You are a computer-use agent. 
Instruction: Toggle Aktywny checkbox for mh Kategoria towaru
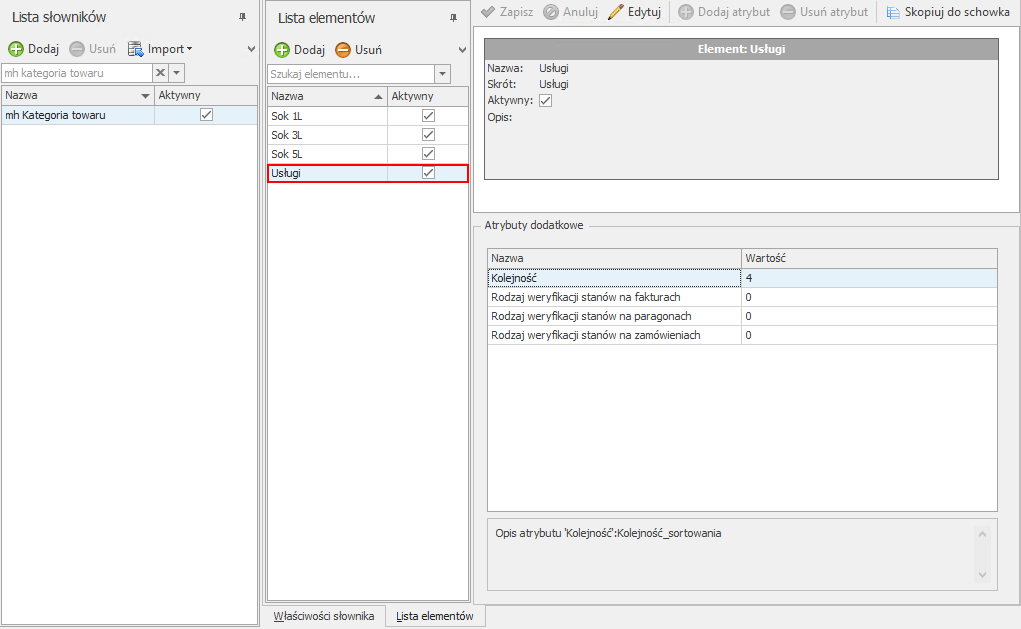206,115
